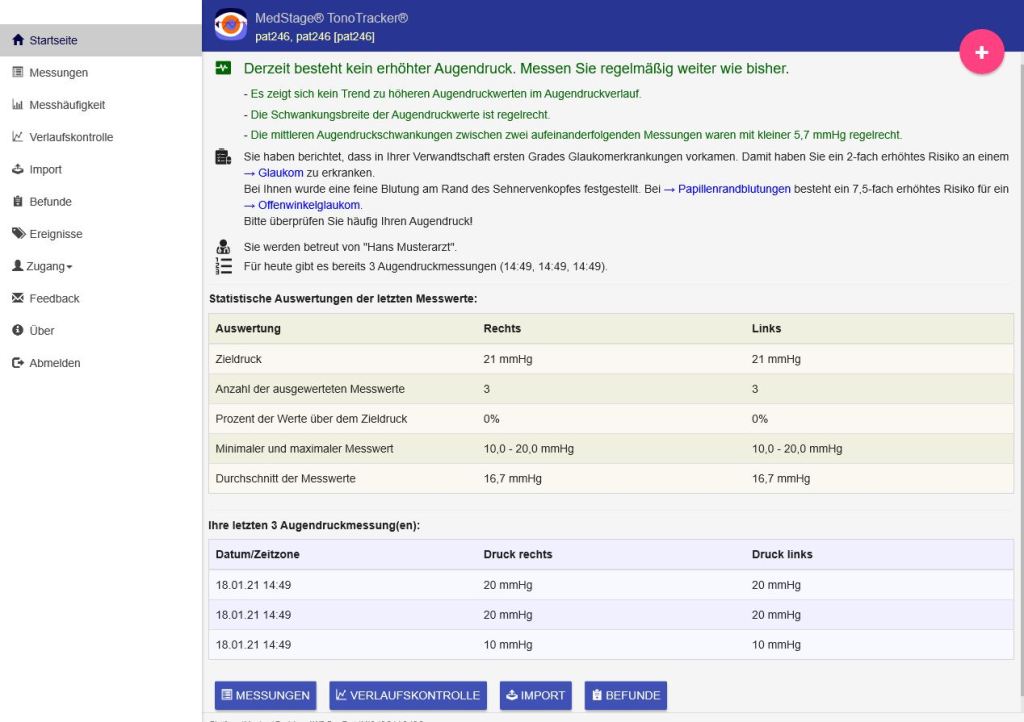The image size is (1024, 722).
Task: Open Import from the sidebar
Action: pos(45,170)
